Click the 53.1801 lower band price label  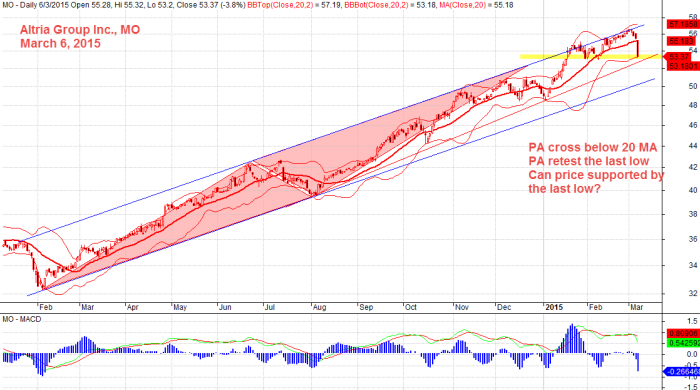tap(683, 66)
